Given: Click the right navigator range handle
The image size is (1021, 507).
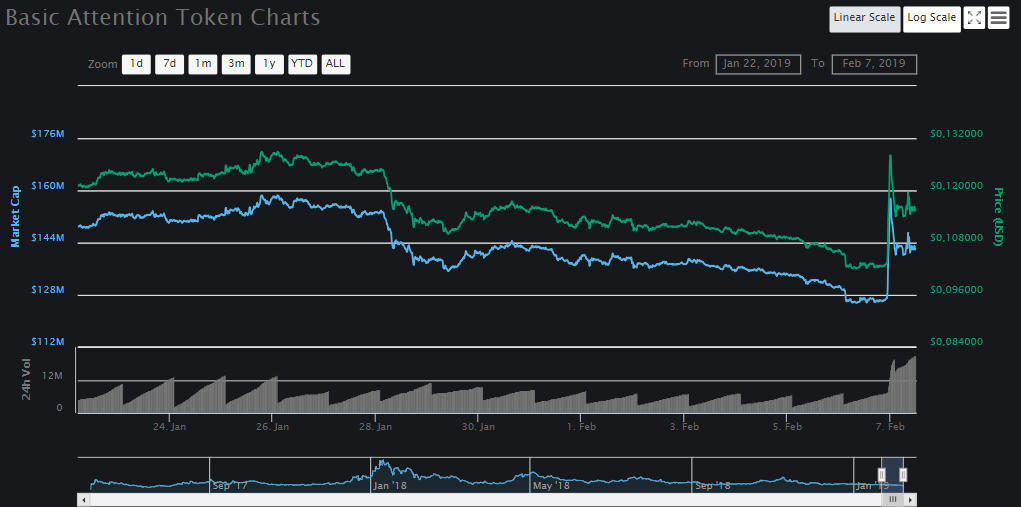Looking at the screenshot, I should (903, 474).
